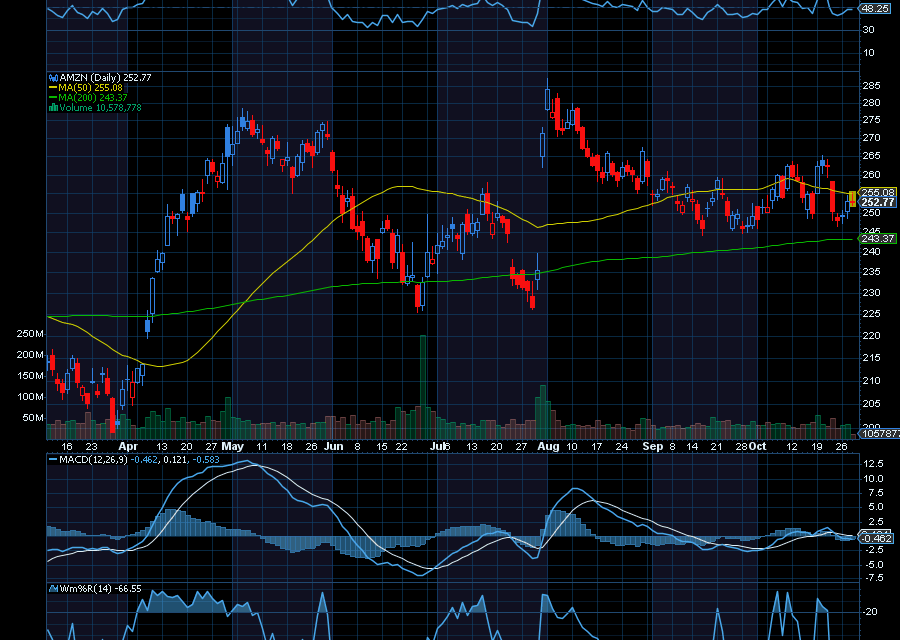Viewport: 900px width, 640px height.
Task: Click the green 243.37 price tag on right axis
Action: click(x=878, y=238)
